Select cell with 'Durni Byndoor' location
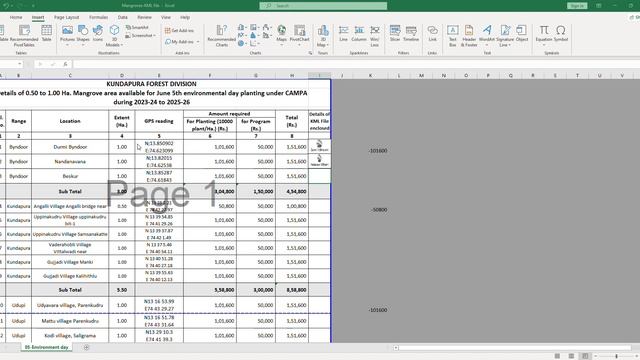Screen dimensions: 640x360 click(70, 147)
